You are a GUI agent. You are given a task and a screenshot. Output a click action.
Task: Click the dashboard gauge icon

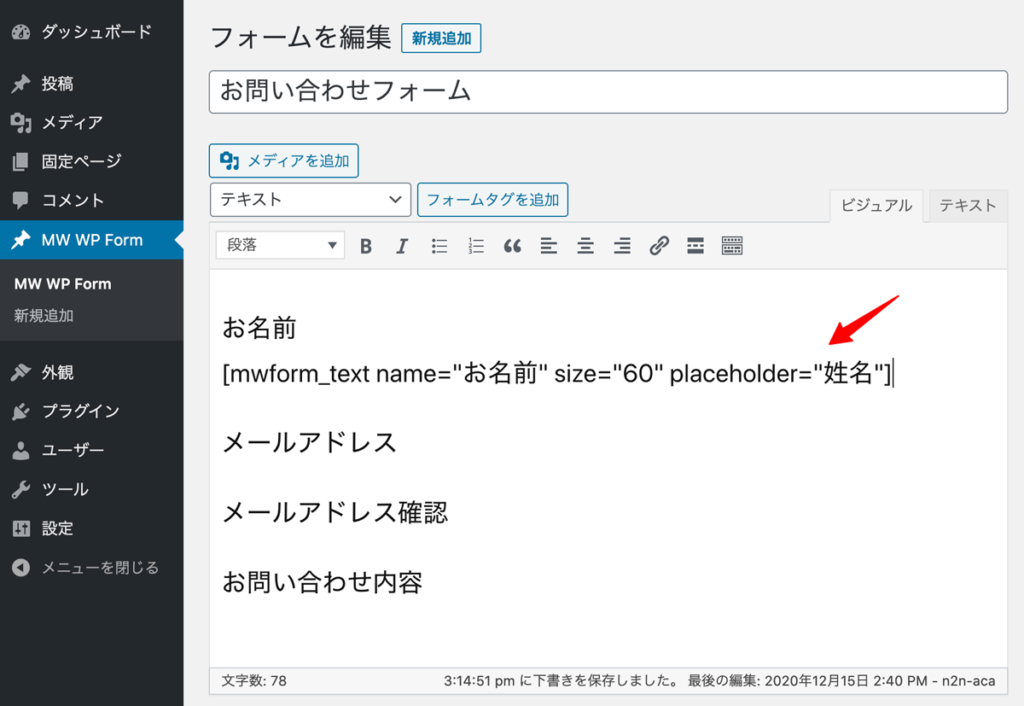(x=21, y=32)
